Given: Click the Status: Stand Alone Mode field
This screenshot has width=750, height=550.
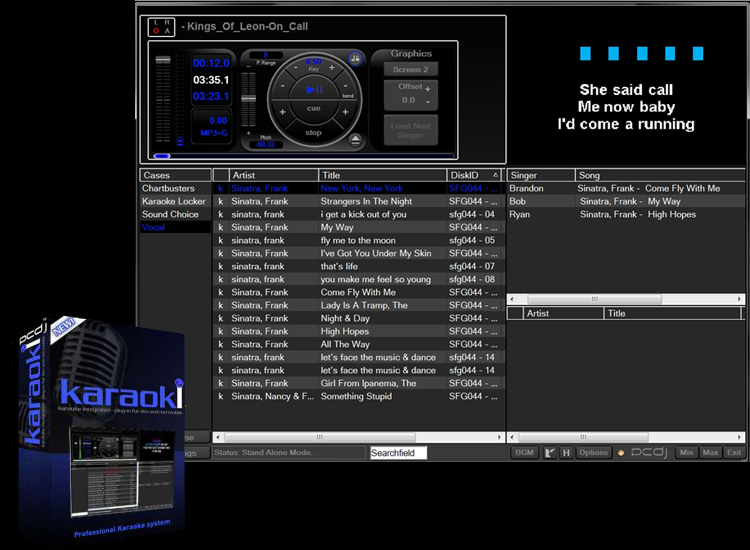Looking at the screenshot, I should coord(289,452).
